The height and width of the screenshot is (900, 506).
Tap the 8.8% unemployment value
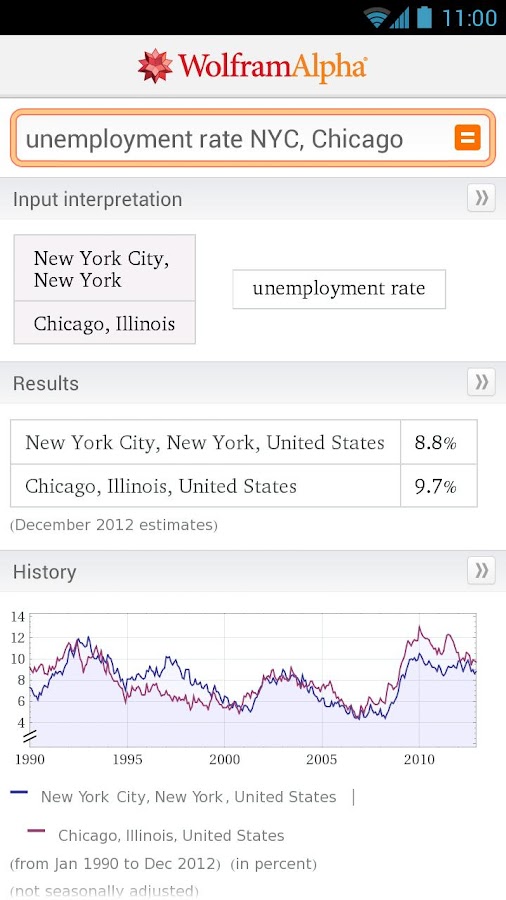coord(435,443)
